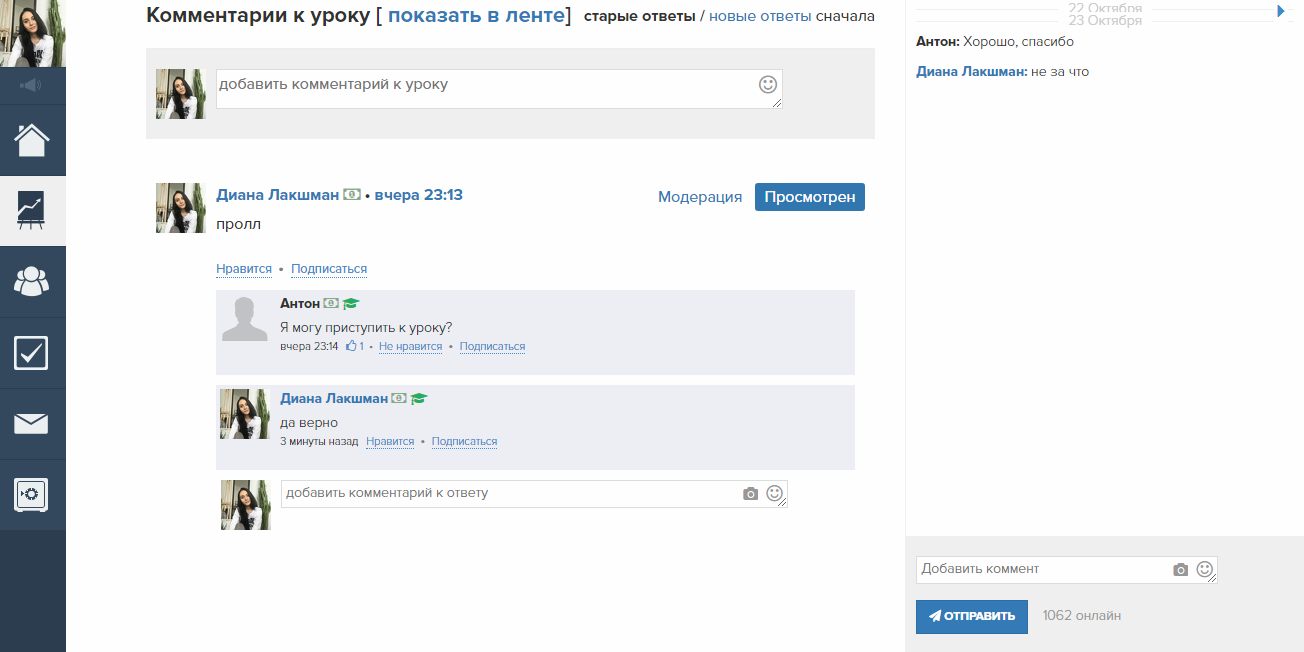This screenshot has width=1304, height=652.
Task: Toggle the speaker sound icon in the sidebar
Action: coord(32,85)
